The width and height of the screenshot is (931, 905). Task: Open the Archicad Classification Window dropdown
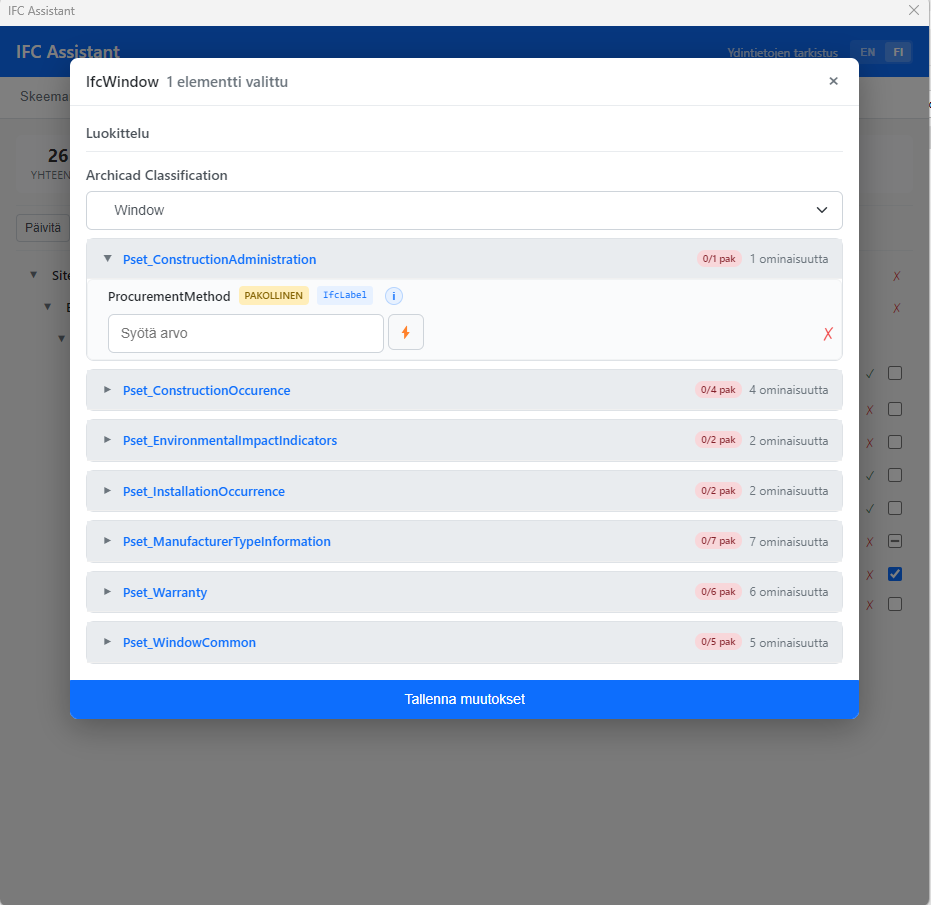coord(464,210)
